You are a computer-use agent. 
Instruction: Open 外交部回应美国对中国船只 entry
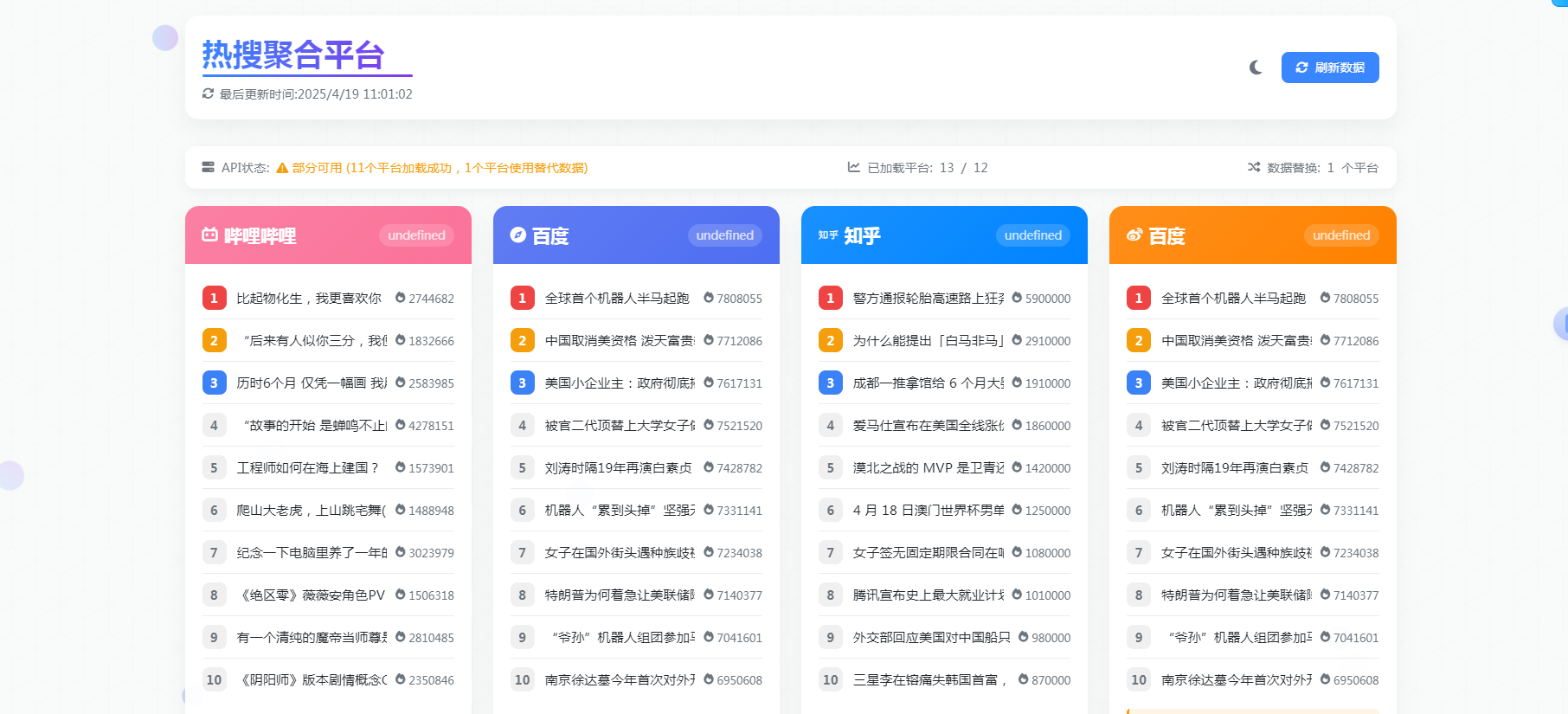click(931, 637)
